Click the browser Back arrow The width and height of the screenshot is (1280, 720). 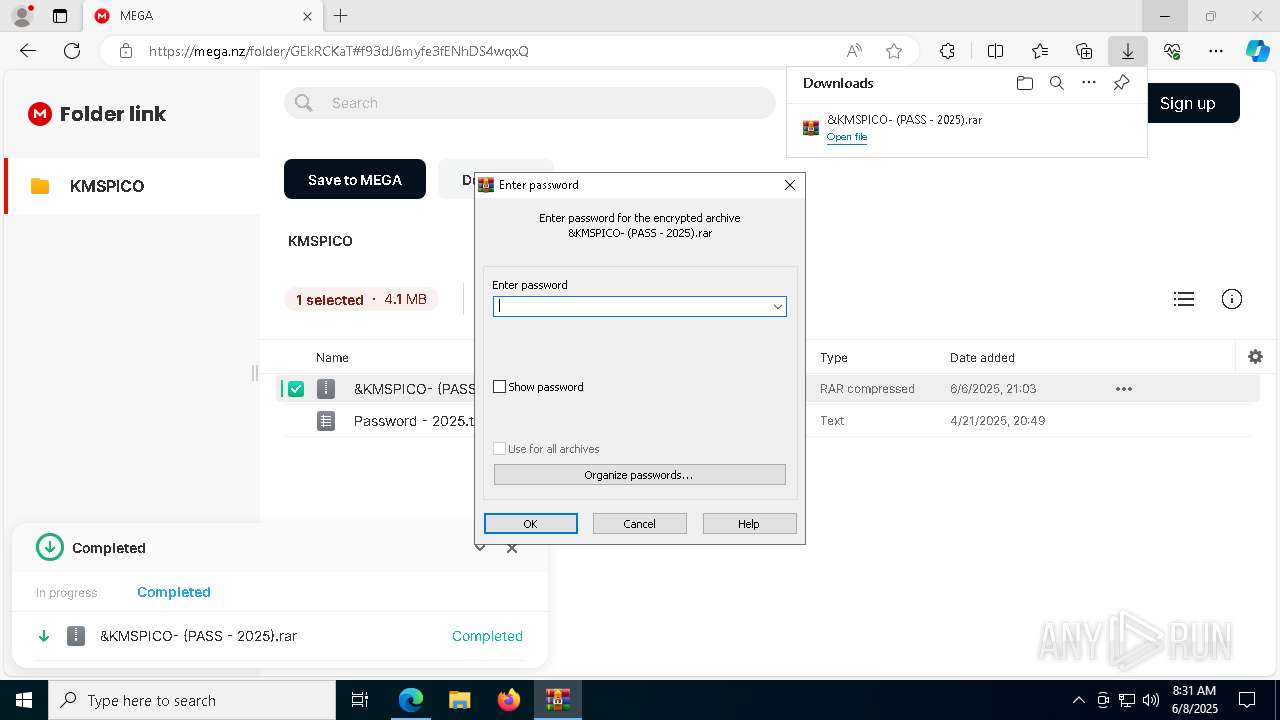pyautogui.click(x=28, y=51)
